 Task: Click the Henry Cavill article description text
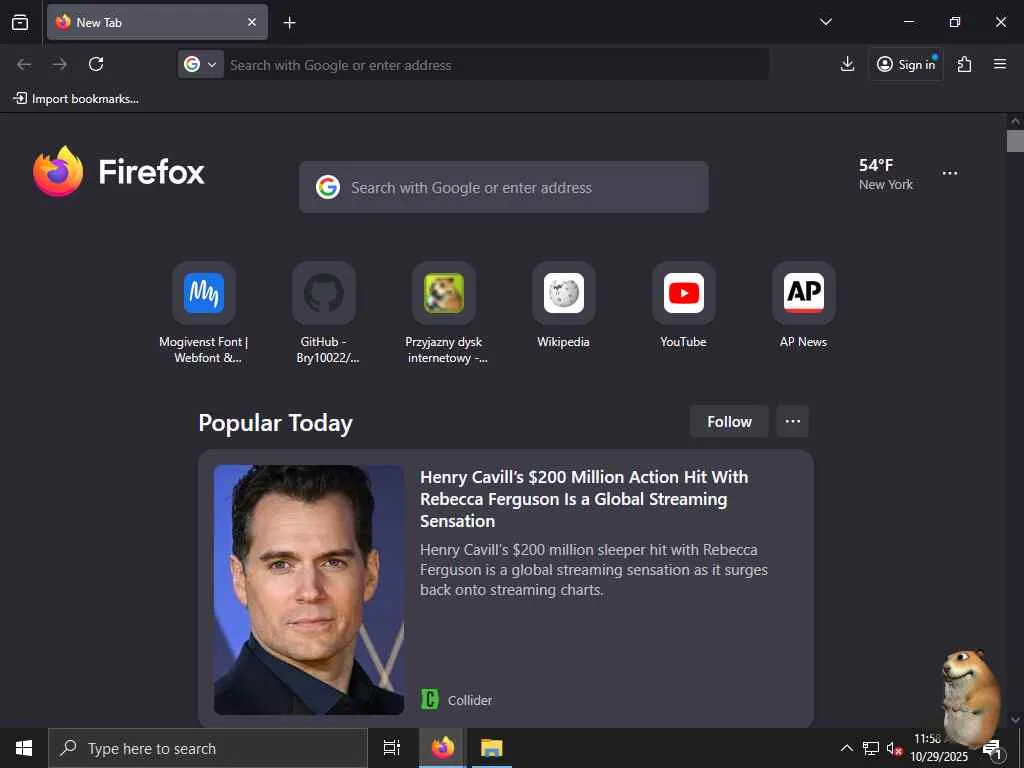[594, 569]
